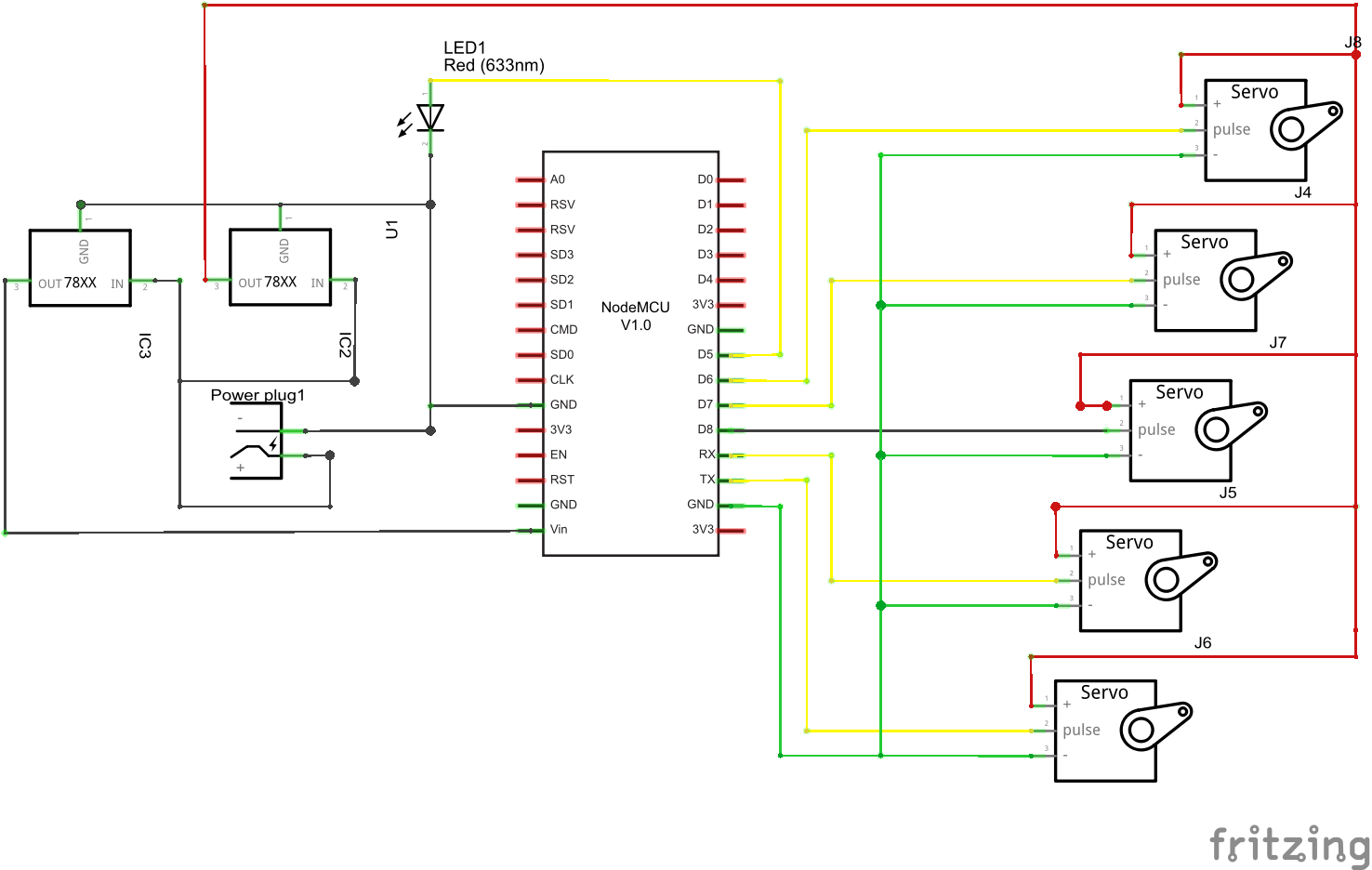
Task: Click the D3 pin on NodeMCU
Action: point(732,255)
